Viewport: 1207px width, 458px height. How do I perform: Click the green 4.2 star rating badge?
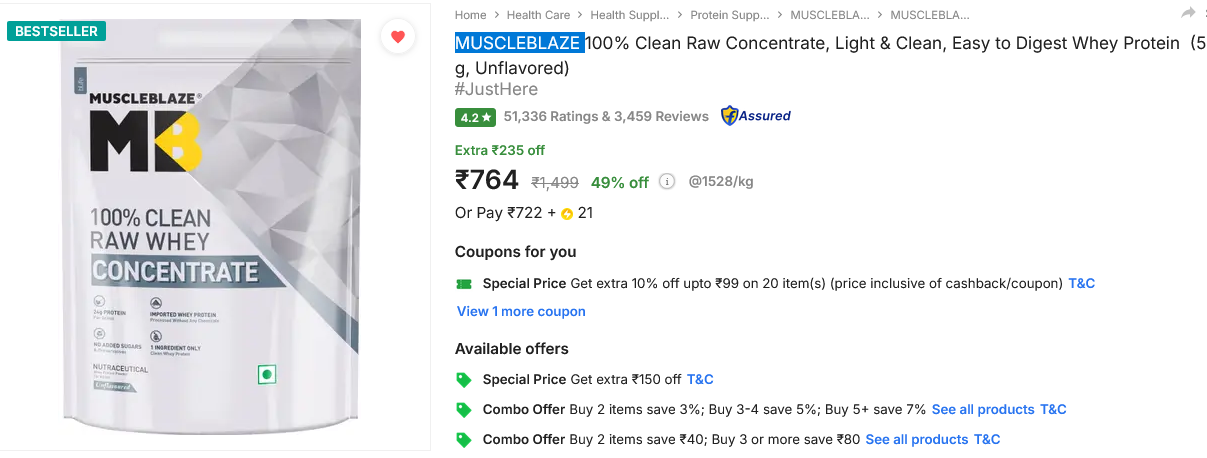click(x=475, y=117)
